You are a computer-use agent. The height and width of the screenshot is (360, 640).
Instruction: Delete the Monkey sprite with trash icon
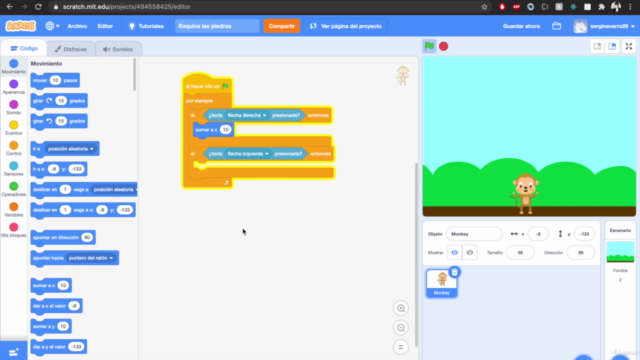point(454,272)
